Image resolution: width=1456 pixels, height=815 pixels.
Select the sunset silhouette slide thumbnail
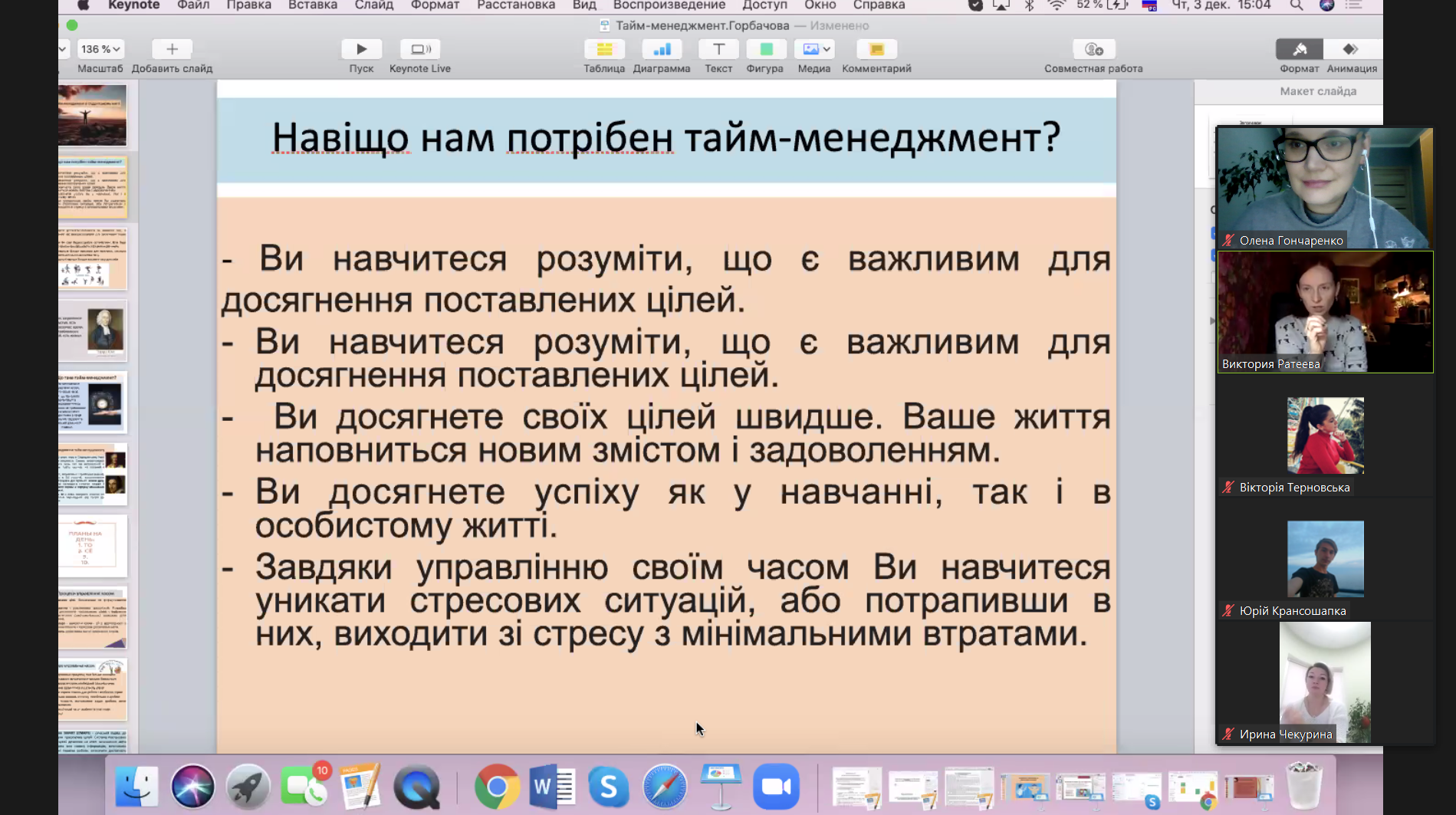click(x=92, y=115)
